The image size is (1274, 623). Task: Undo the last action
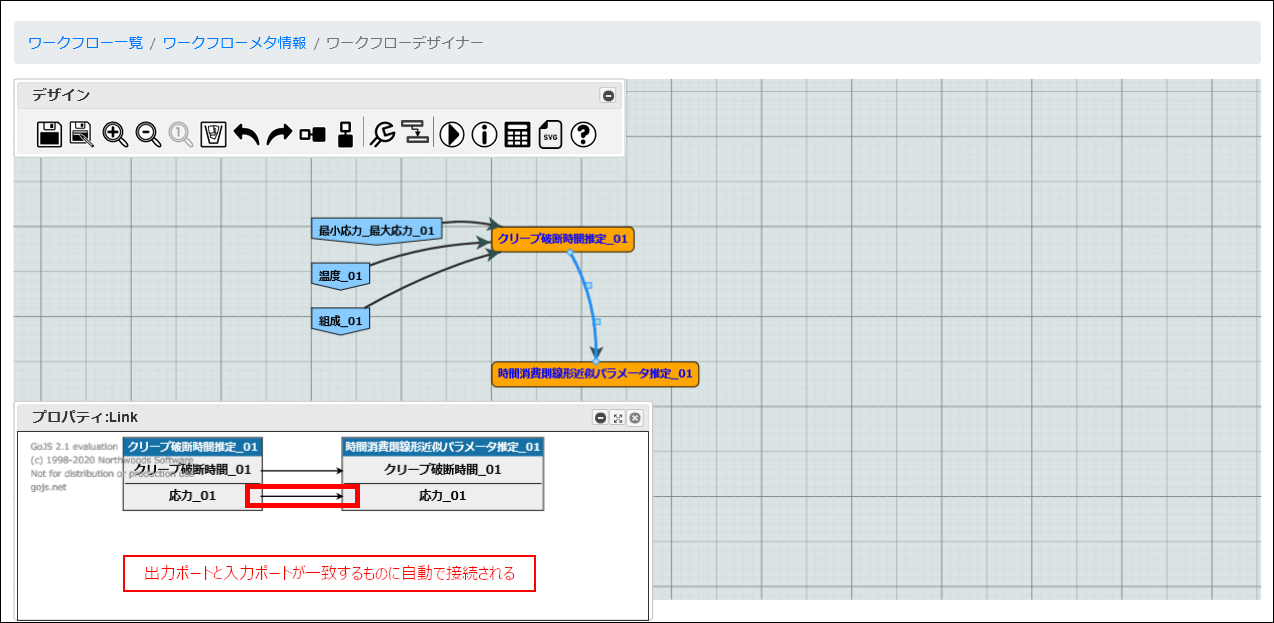point(247,134)
